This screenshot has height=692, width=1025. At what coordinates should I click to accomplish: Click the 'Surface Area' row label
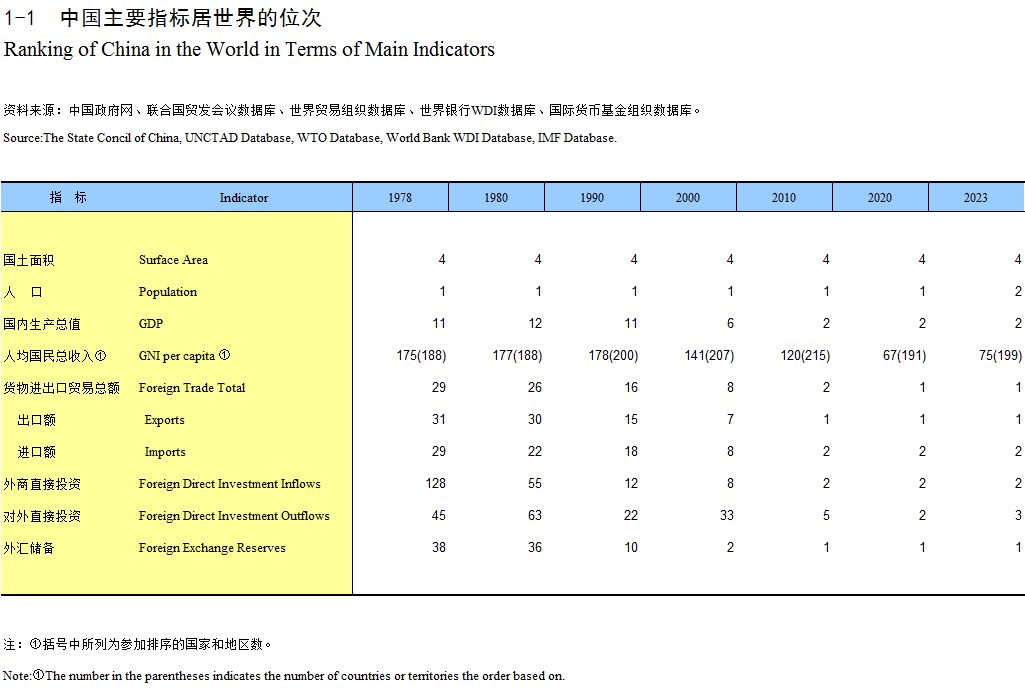[173, 260]
